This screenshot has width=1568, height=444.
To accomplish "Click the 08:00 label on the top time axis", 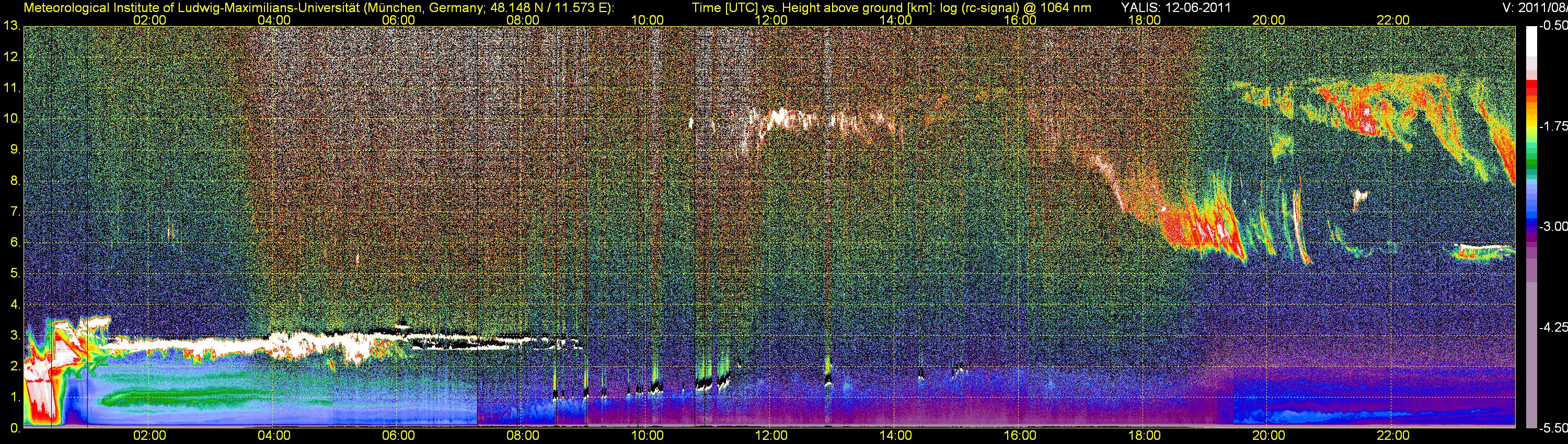I will 522,20.
